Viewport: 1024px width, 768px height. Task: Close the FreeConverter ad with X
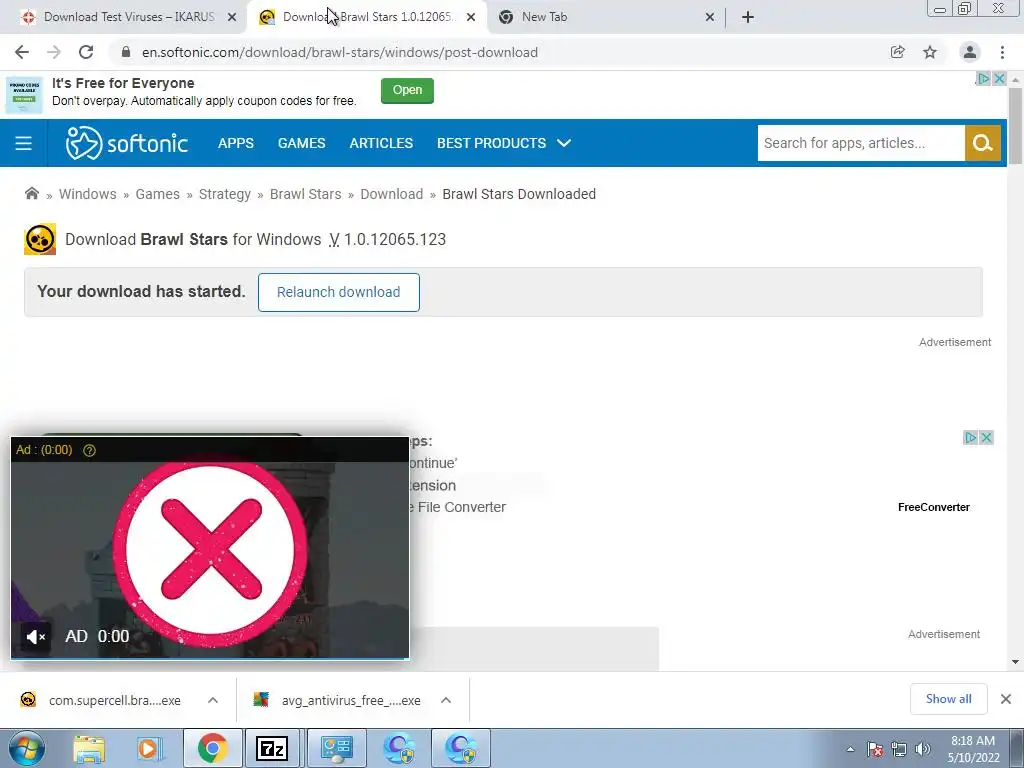987,438
